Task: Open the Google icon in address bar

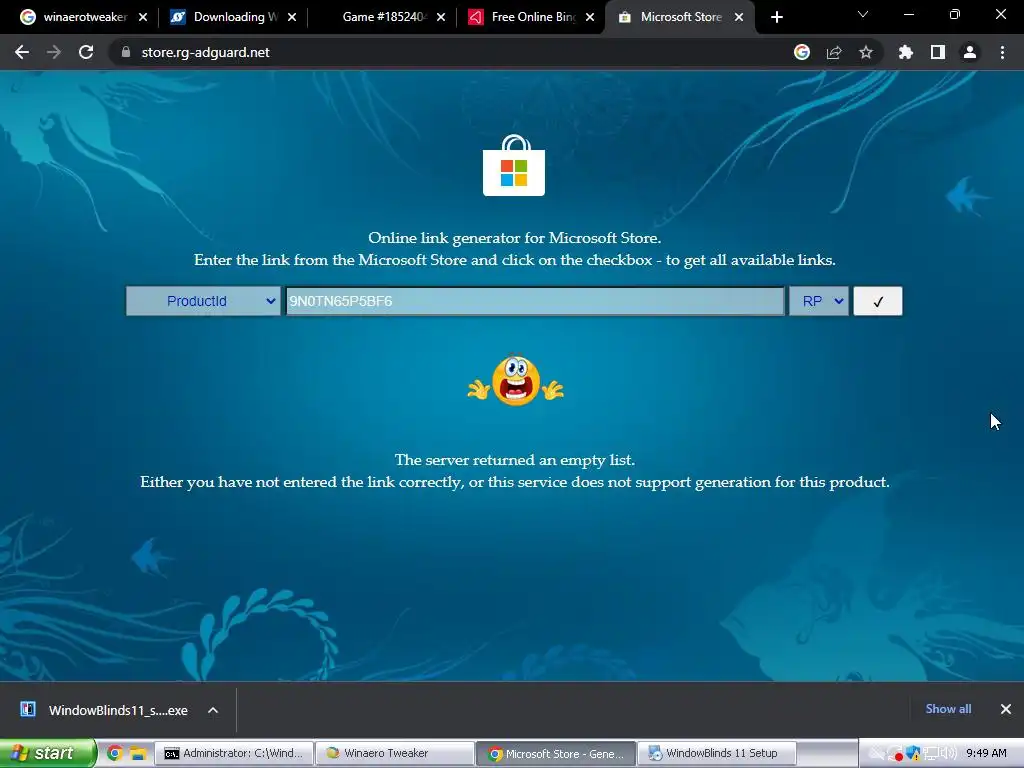Action: pos(802,52)
